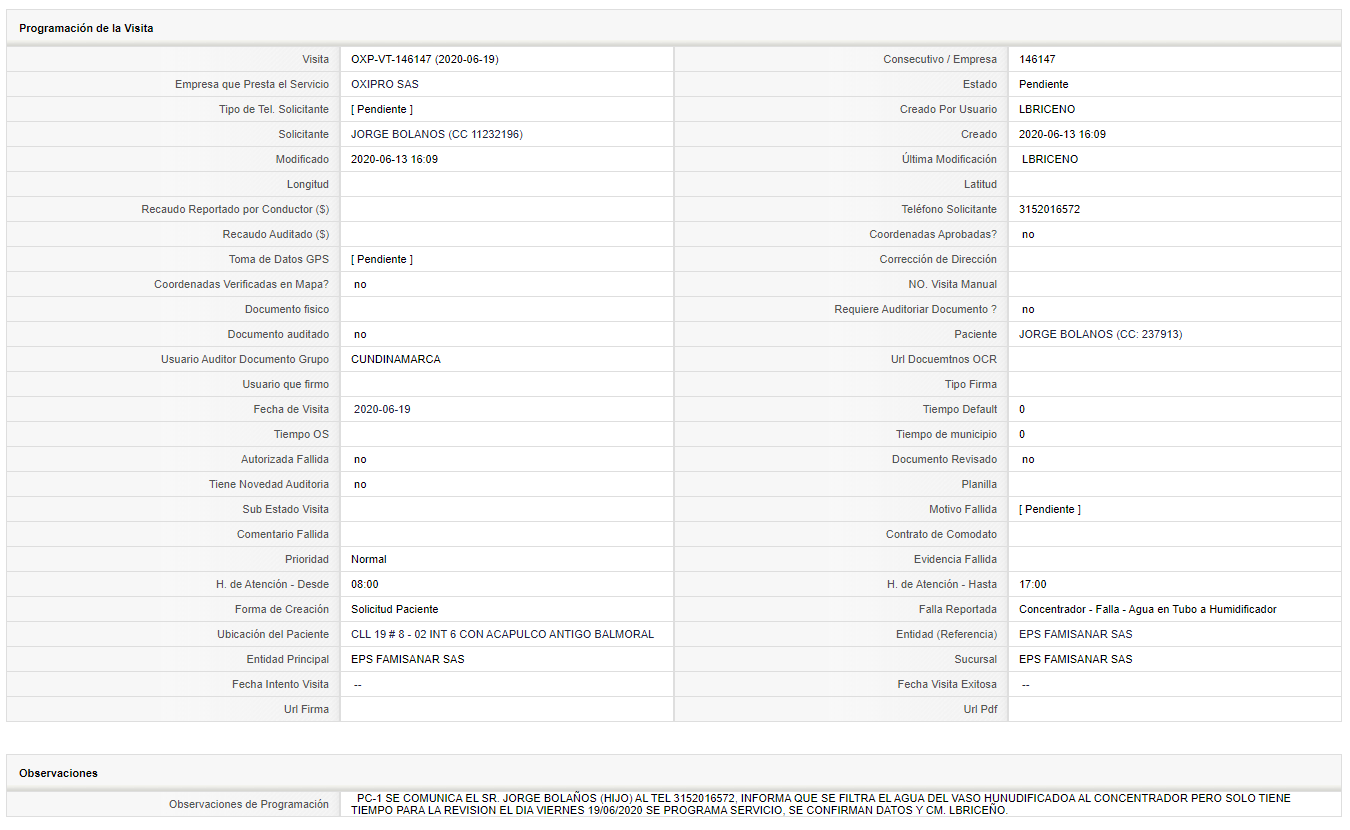
Task: Click attention end time 17:00
Action: pos(1033,585)
